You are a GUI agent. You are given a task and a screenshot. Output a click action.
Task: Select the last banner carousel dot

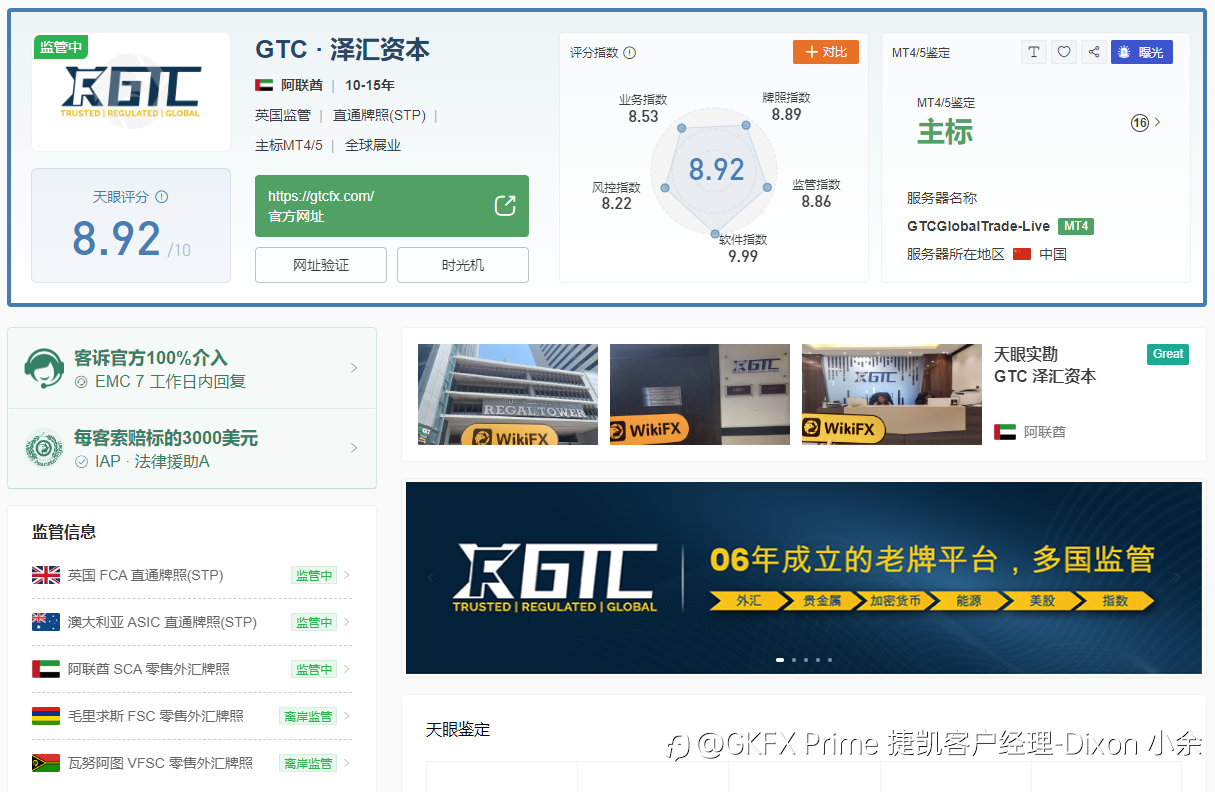tap(829, 660)
